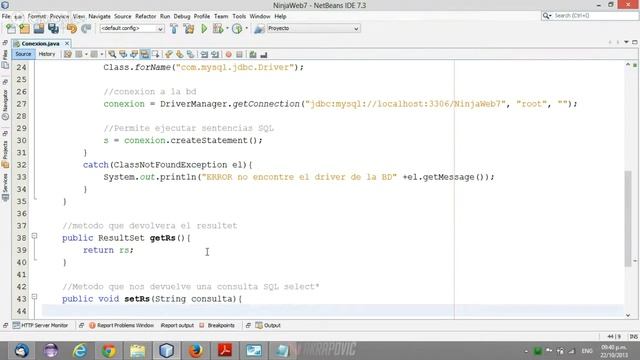Collapse setRs method fold at line 43

(x=34, y=297)
